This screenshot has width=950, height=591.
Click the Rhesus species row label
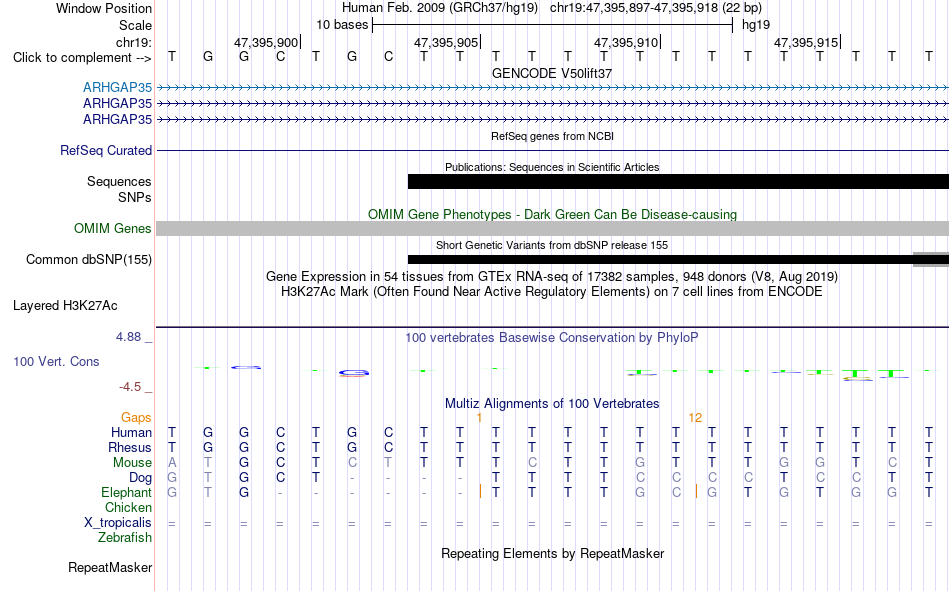click(x=130, y=447)
